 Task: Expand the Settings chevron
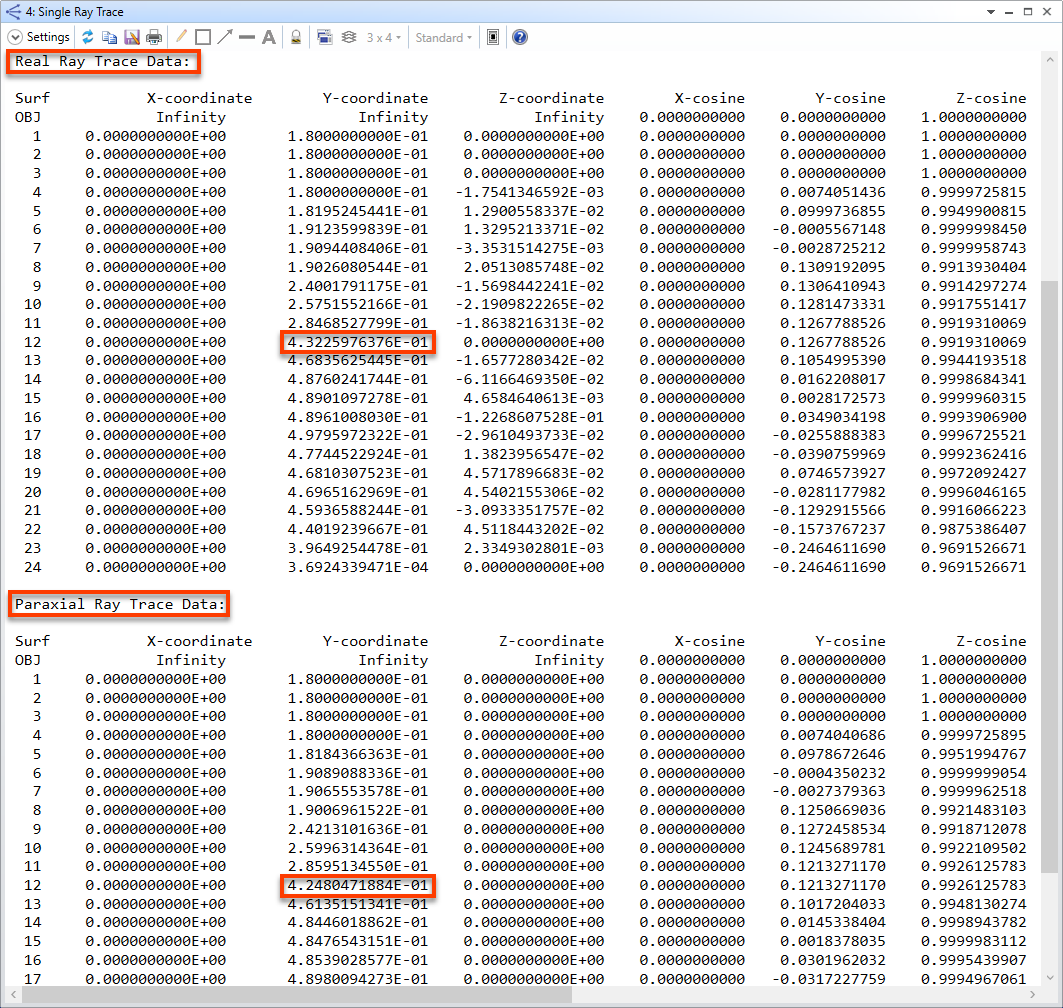tap(15, 37)
